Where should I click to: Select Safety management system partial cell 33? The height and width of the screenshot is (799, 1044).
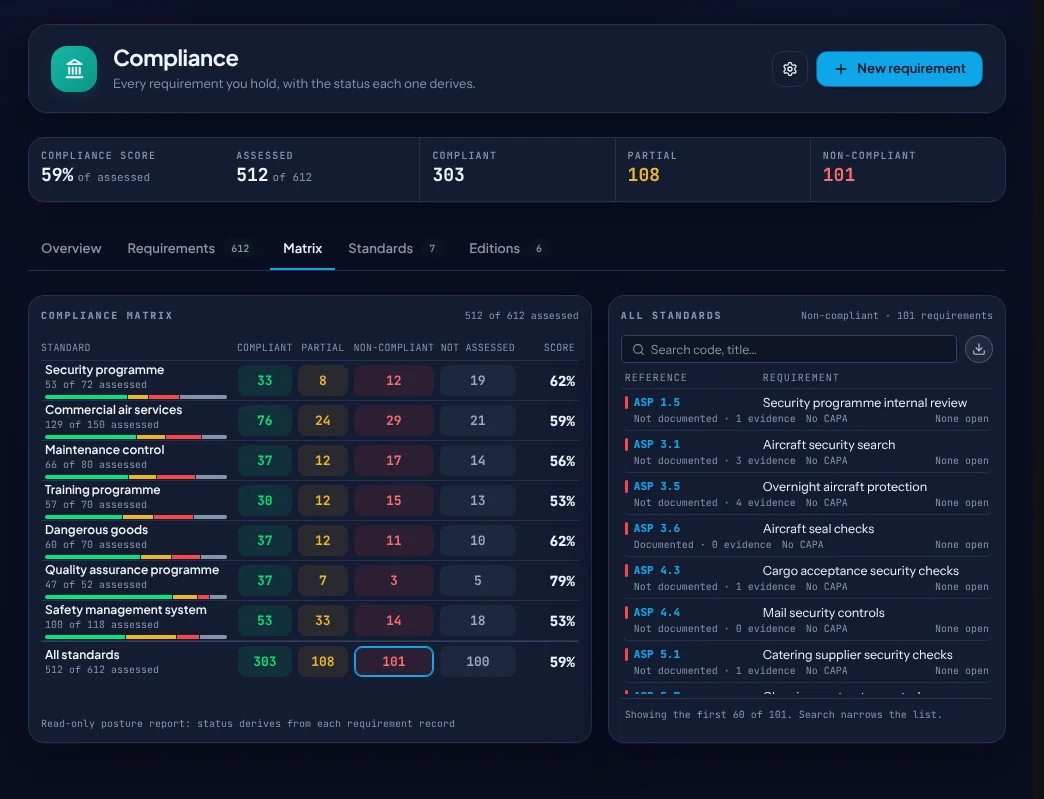[322, 620]
